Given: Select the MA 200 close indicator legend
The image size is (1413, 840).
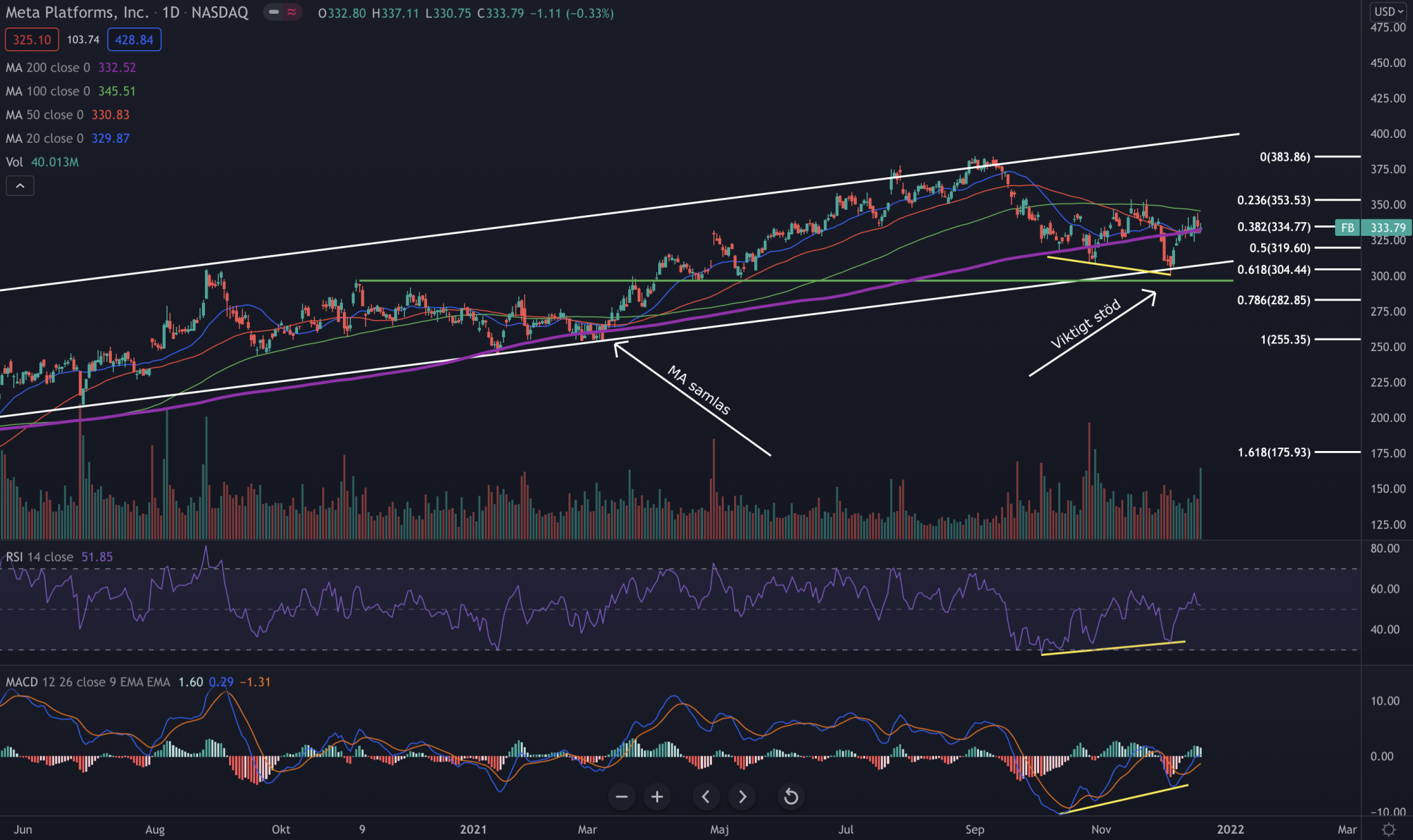Looking at the screenshot, I should [48, 68].
